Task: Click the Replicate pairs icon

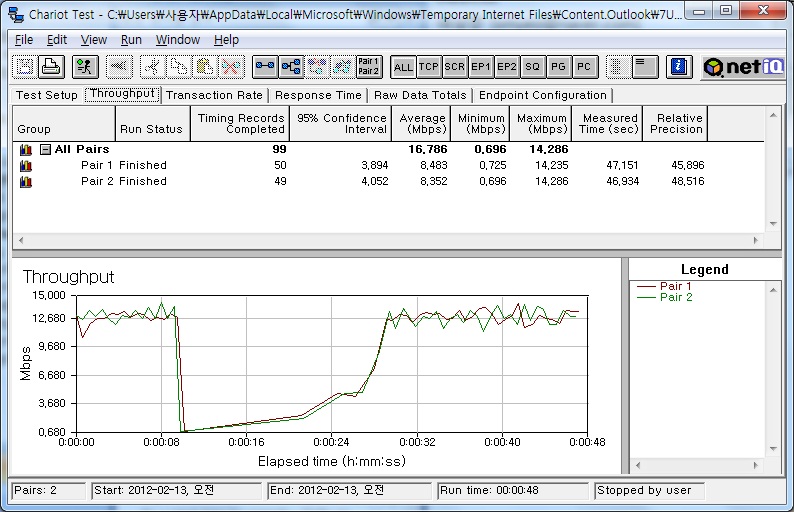Action: click(343, 67)
